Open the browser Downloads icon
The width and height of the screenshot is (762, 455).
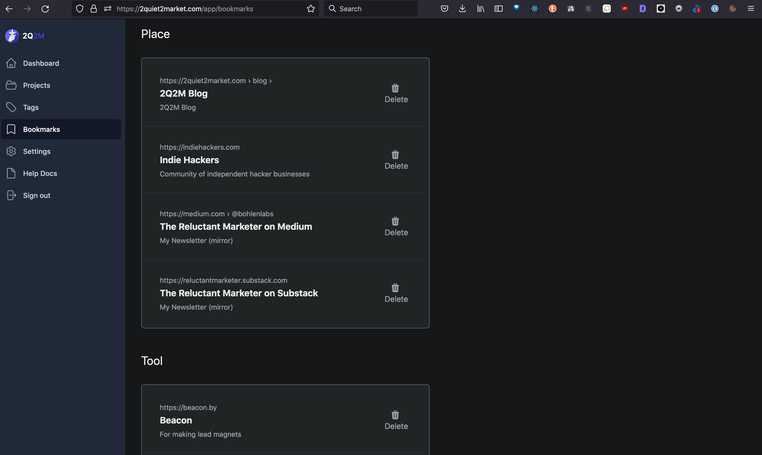[x=462, y=9]
